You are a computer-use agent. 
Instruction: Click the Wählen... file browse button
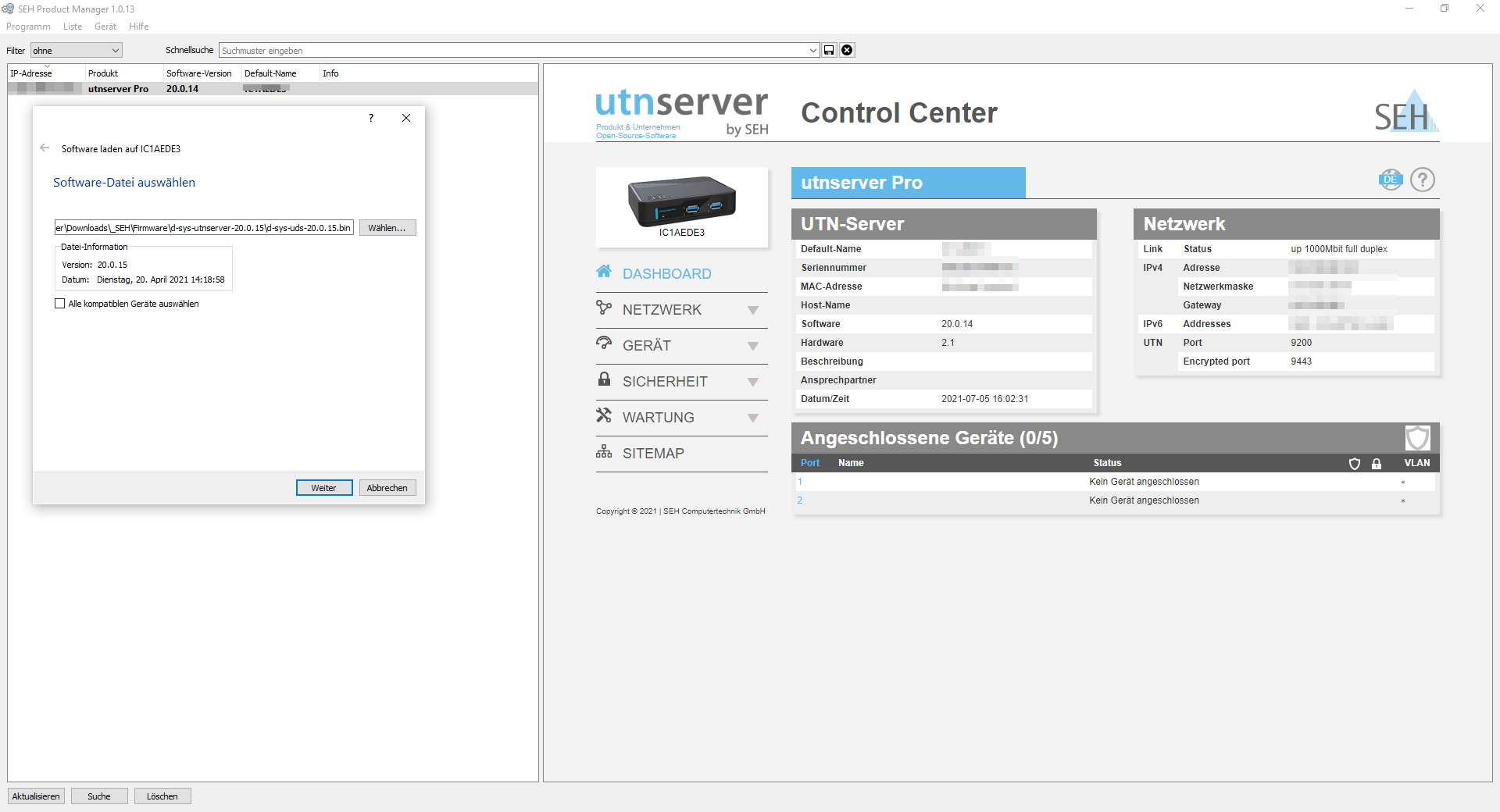tap(387, 228)
